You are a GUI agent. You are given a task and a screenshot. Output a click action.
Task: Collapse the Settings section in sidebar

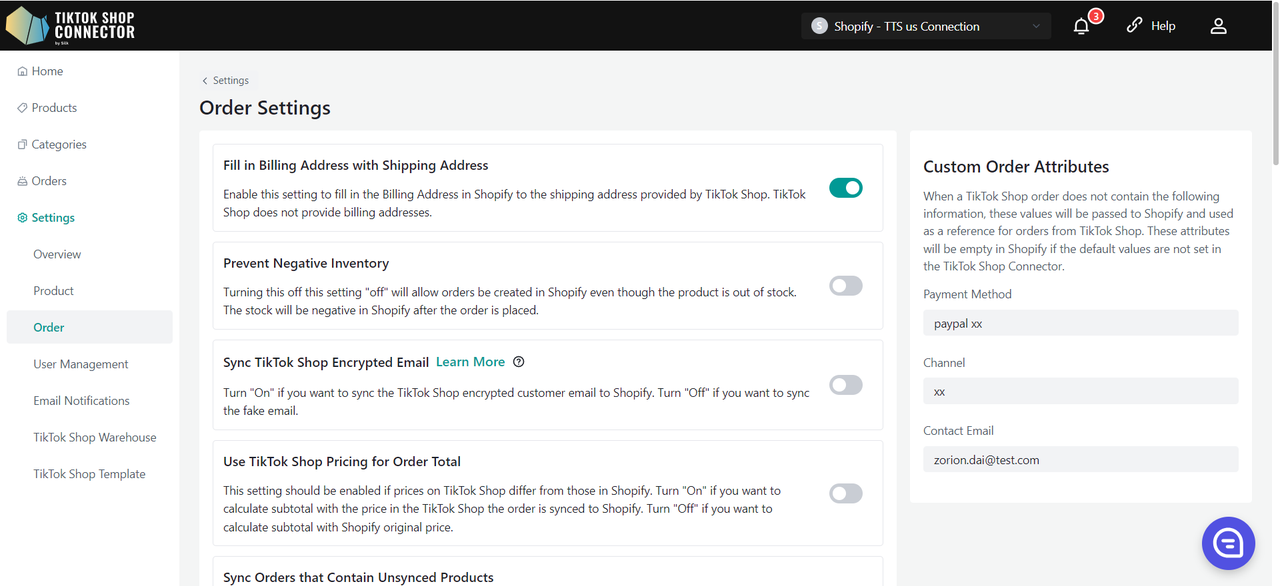[x=53, y=218]
